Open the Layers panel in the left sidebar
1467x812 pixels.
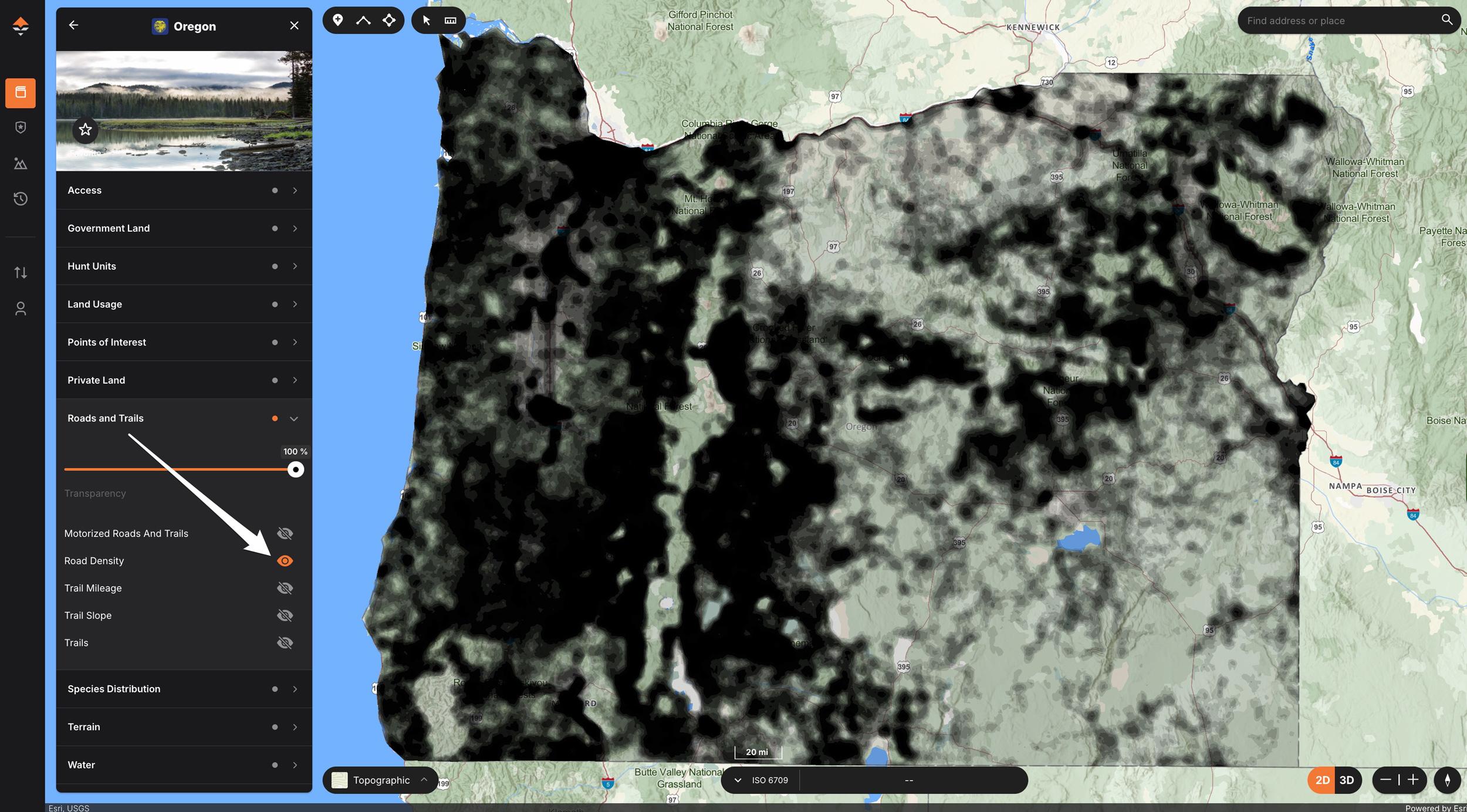(x=21, y=93)
